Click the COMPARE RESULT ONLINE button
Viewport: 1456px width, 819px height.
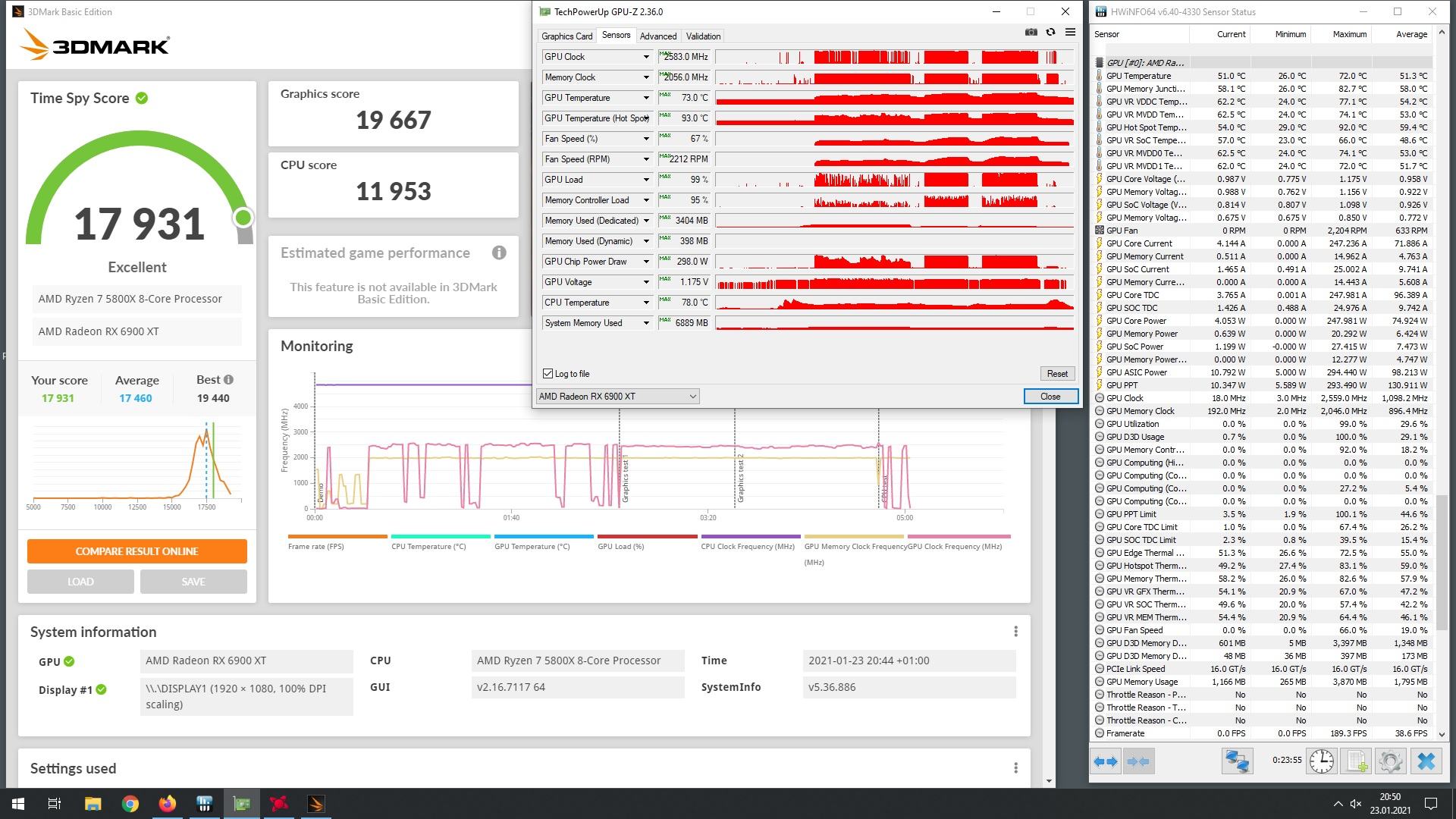click(137, 551)
